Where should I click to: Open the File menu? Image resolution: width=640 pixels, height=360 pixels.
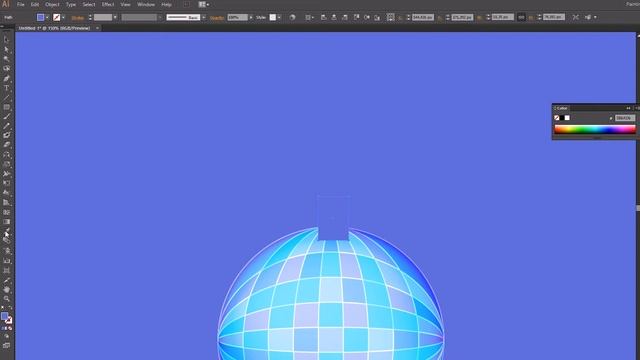pos(20,4)
